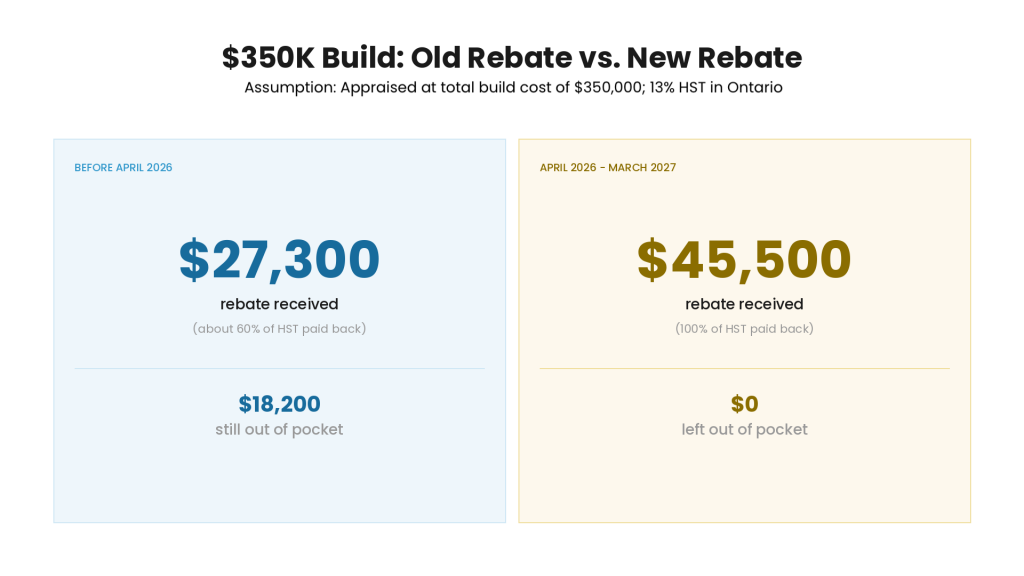
Task: Click the APRIL 2026 - MARCH 2027 label
Action: 607,167
